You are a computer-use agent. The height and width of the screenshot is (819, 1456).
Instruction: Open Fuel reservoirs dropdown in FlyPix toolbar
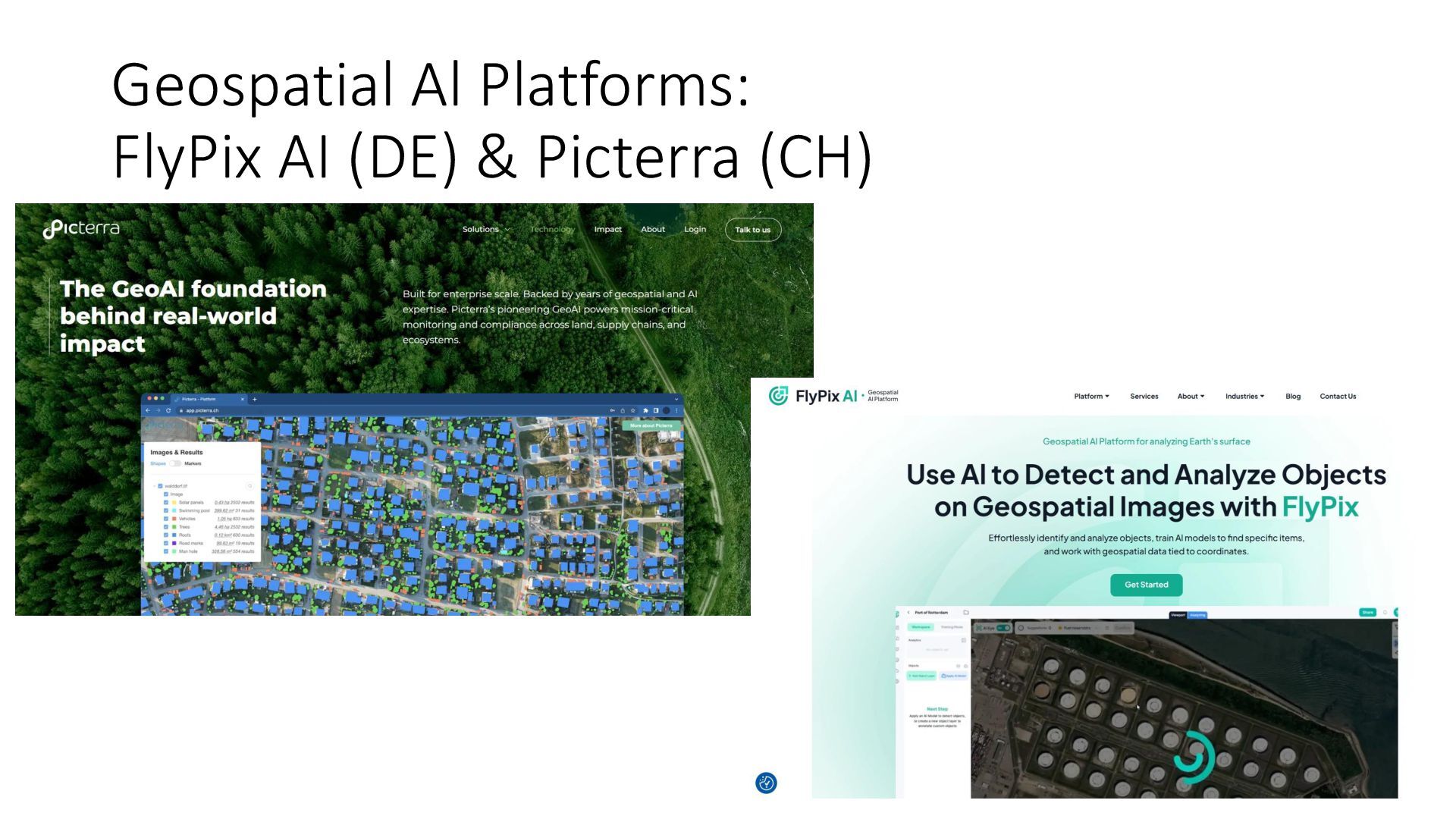pos(1078,628)
